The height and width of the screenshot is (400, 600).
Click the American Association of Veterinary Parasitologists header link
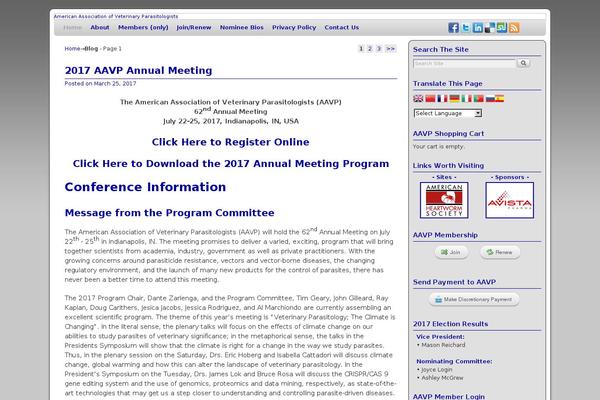coord(116,16)
